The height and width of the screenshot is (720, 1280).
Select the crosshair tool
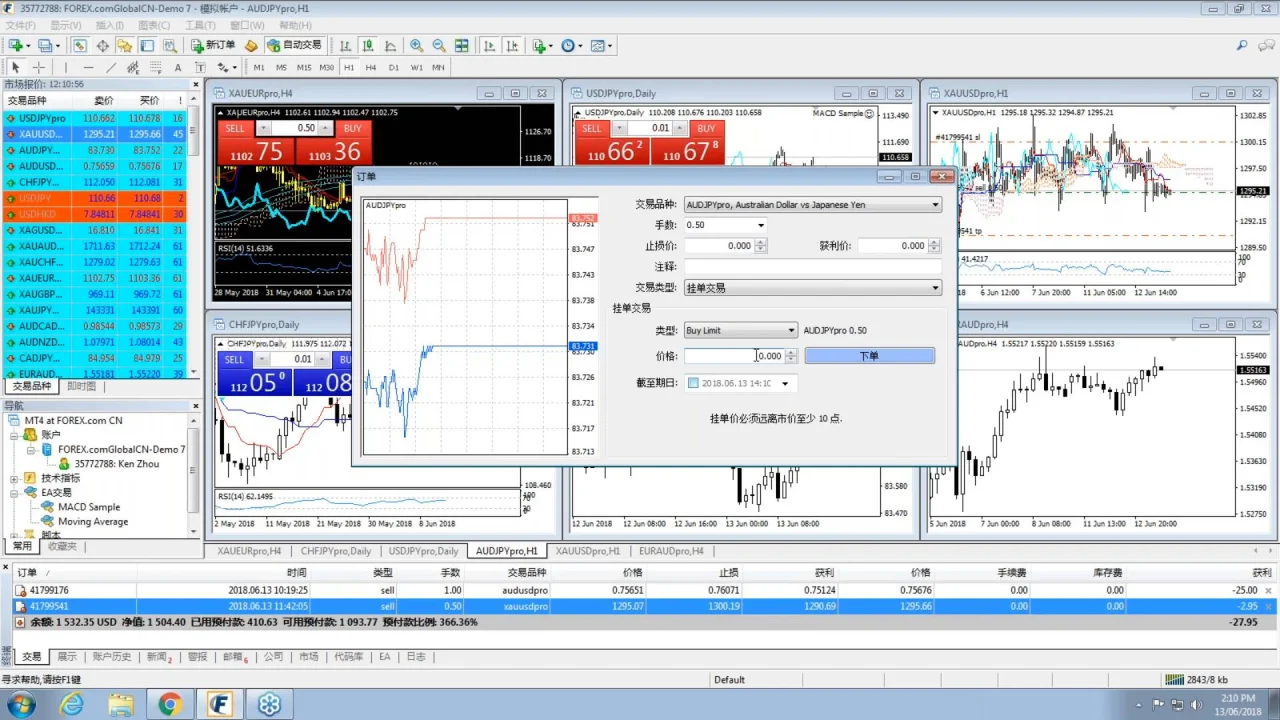pyautogui.click(x=39, y=67)
